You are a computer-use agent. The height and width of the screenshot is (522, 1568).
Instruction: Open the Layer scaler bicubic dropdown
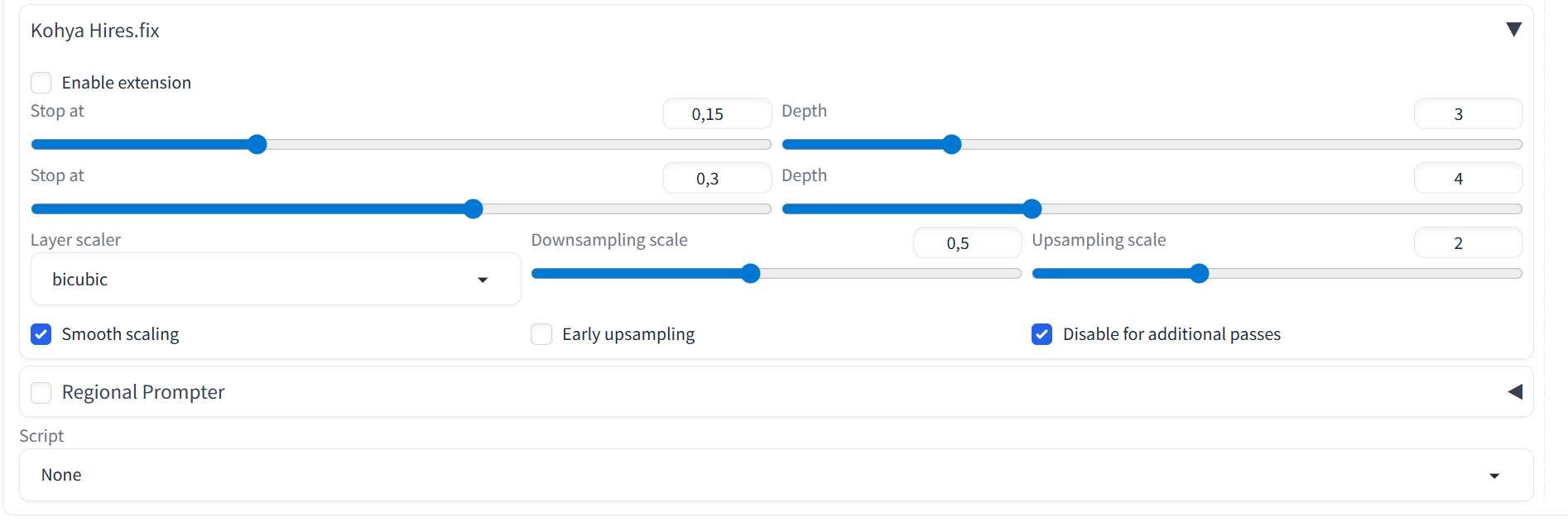coord(276,280)
